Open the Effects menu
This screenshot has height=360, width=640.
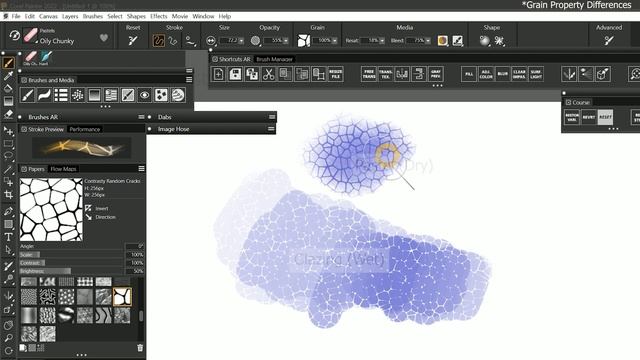point(159,16)
